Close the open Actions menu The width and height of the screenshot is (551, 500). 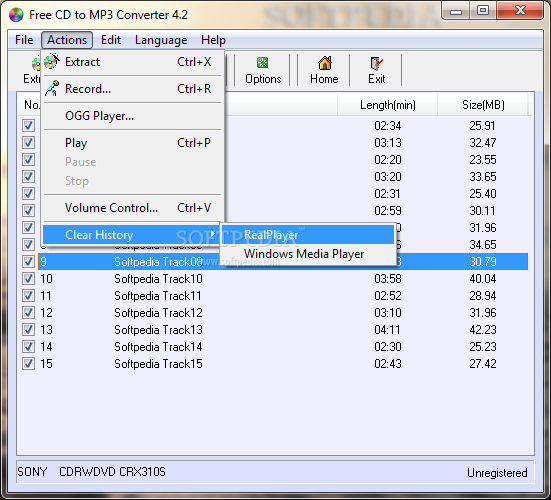[x=67, y=40]
